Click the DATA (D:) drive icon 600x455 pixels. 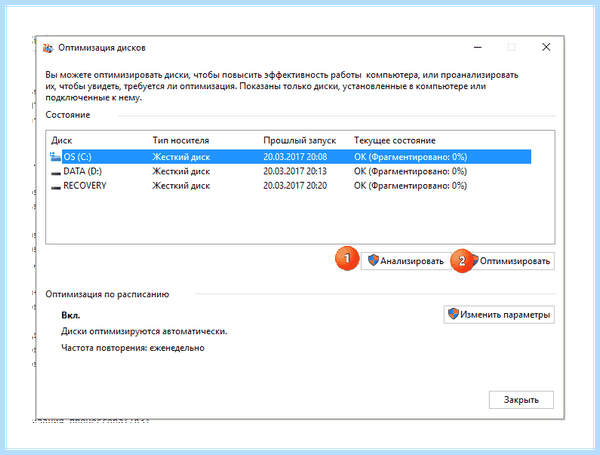pos(56,172)
